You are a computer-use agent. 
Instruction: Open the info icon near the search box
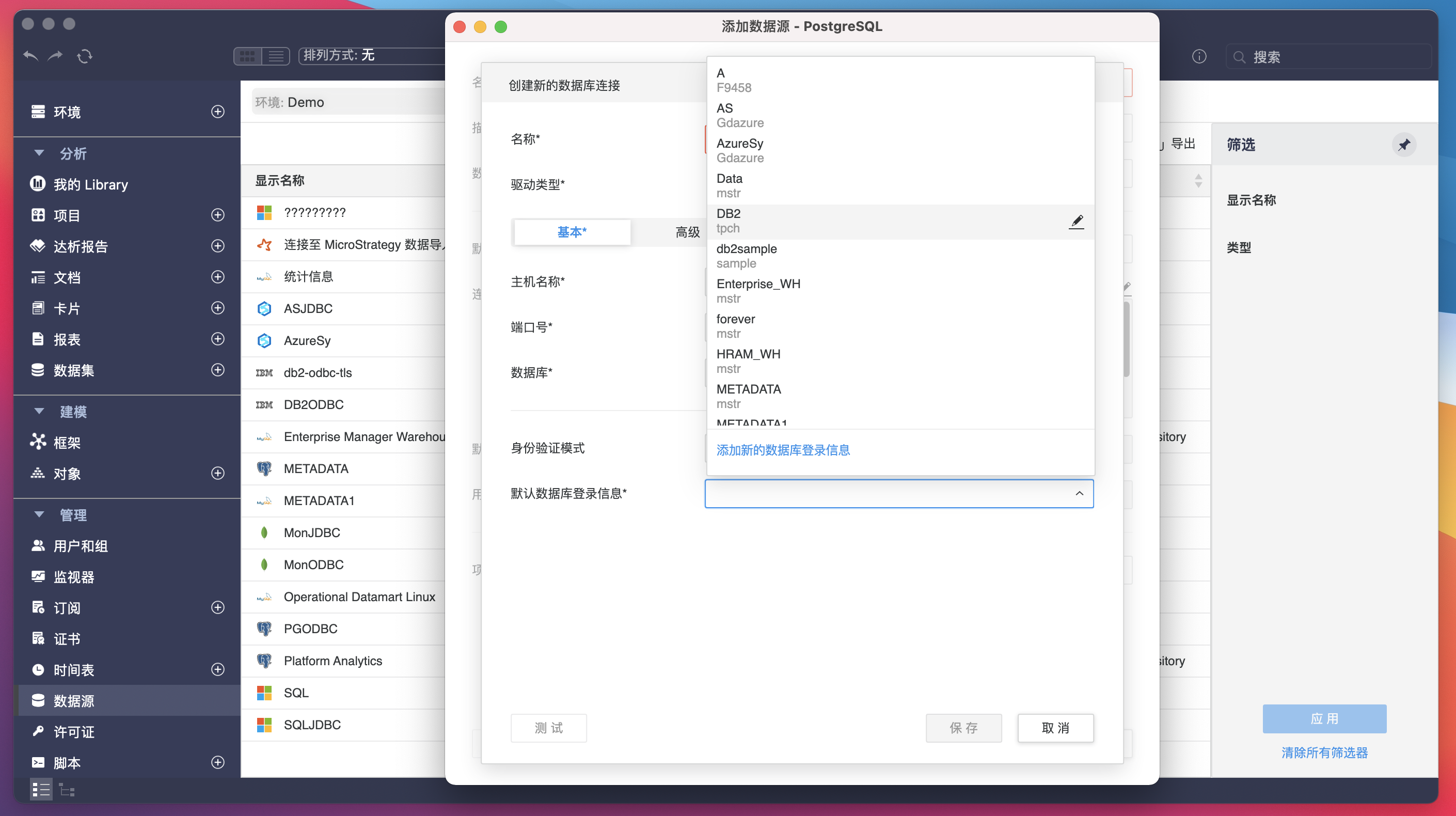(1199, 56)
